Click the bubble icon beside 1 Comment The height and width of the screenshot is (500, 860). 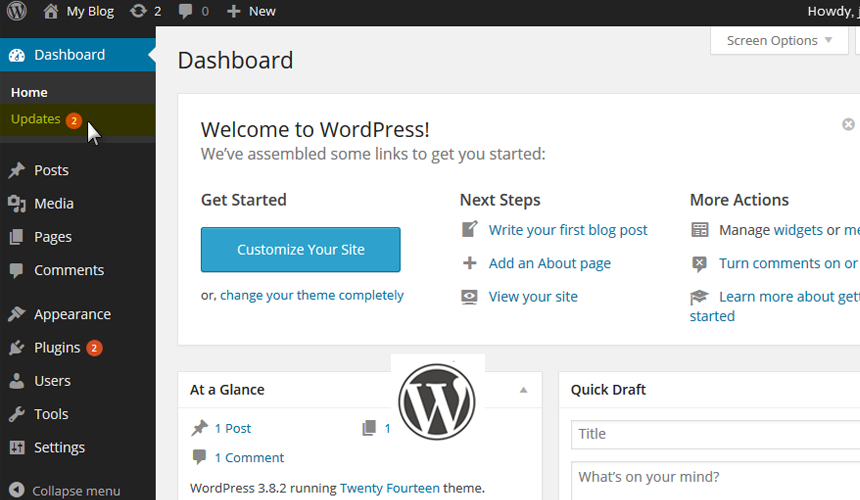click(199, 457)
